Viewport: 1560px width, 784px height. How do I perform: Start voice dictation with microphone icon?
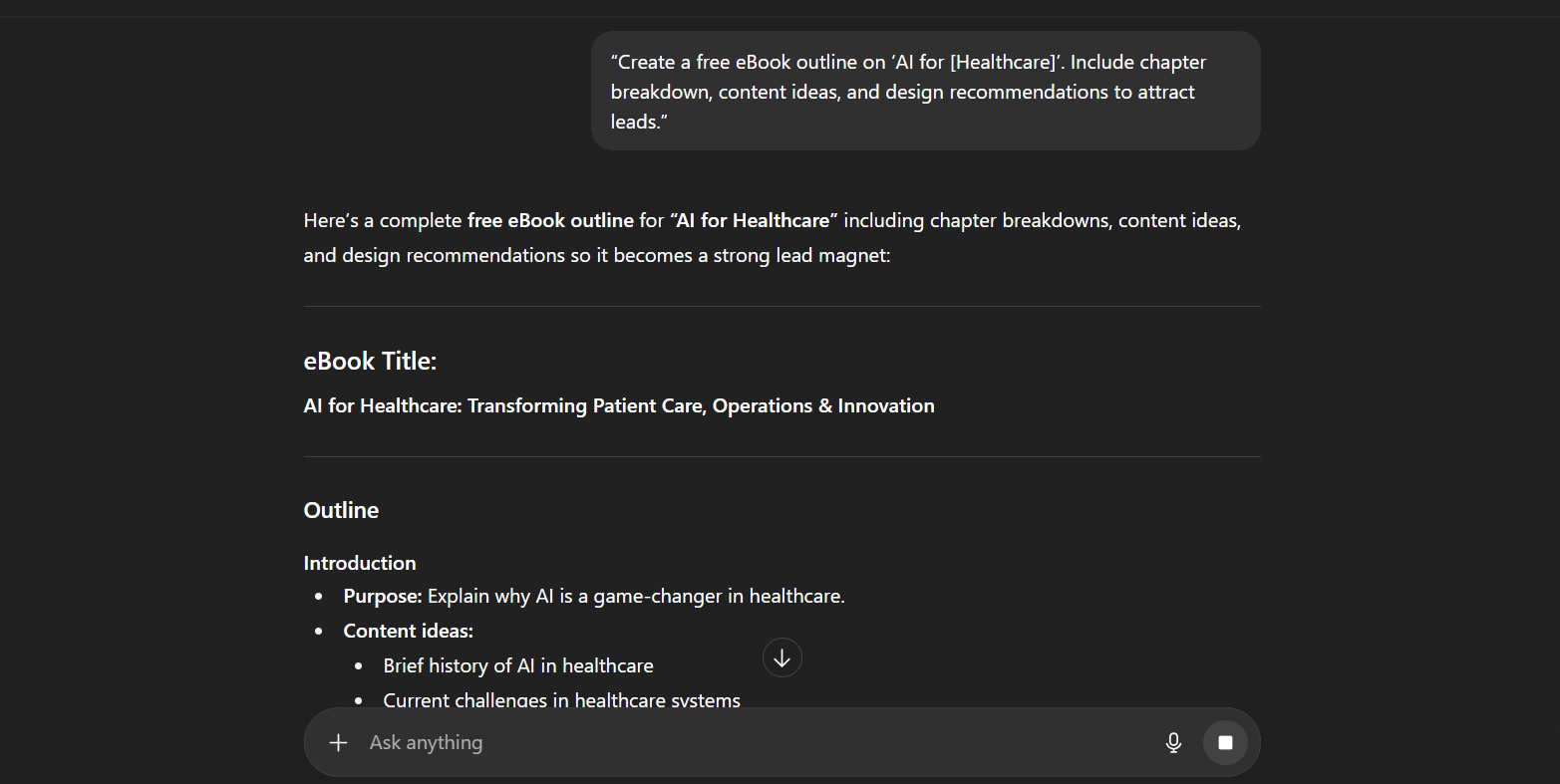click(1173, 742)
